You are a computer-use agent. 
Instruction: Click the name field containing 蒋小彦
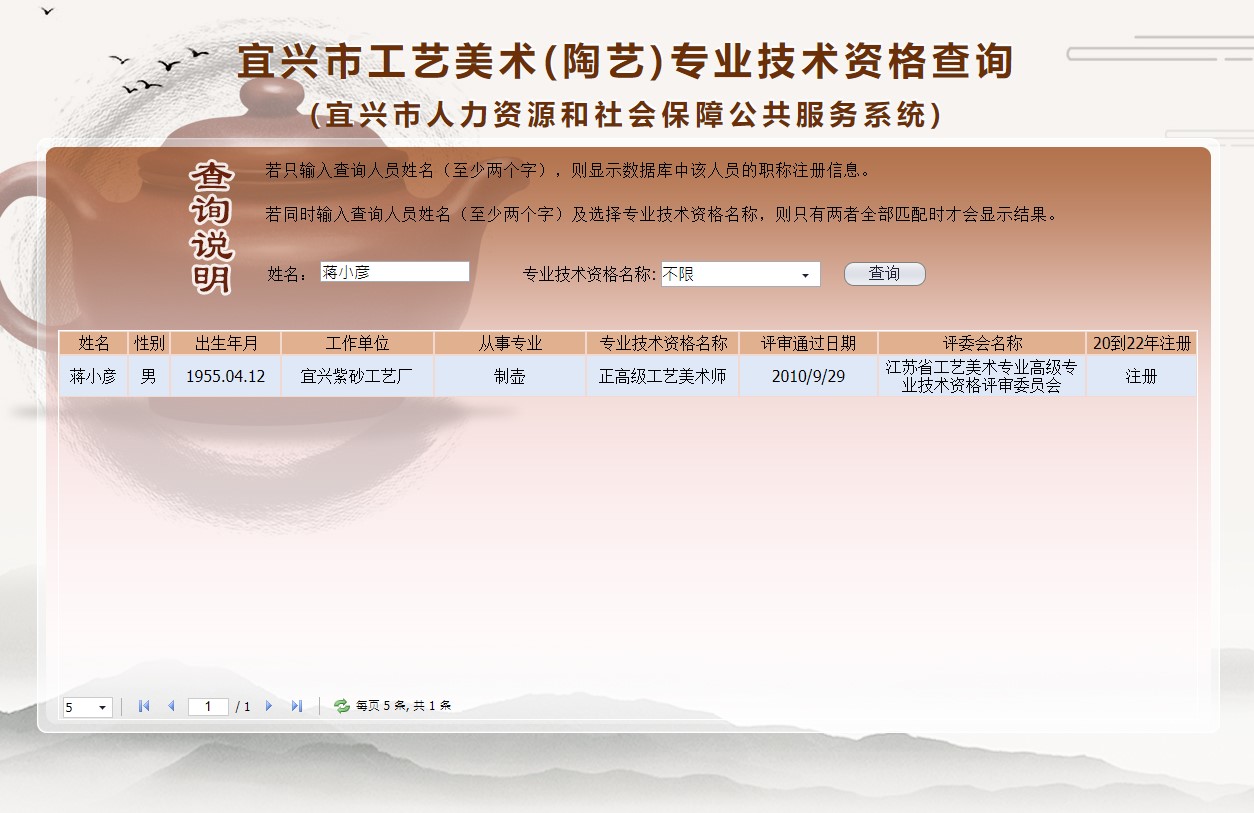click(x=394, y=271)
